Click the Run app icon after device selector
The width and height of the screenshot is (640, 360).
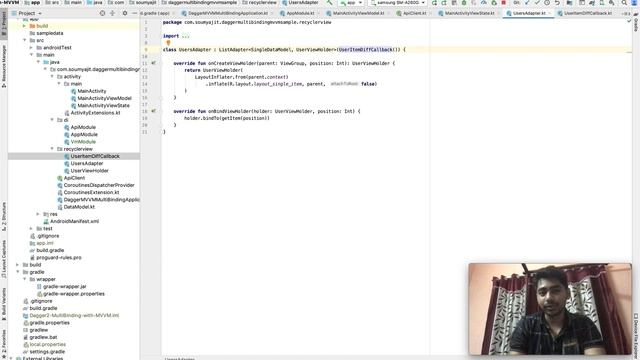pos(434,3)
